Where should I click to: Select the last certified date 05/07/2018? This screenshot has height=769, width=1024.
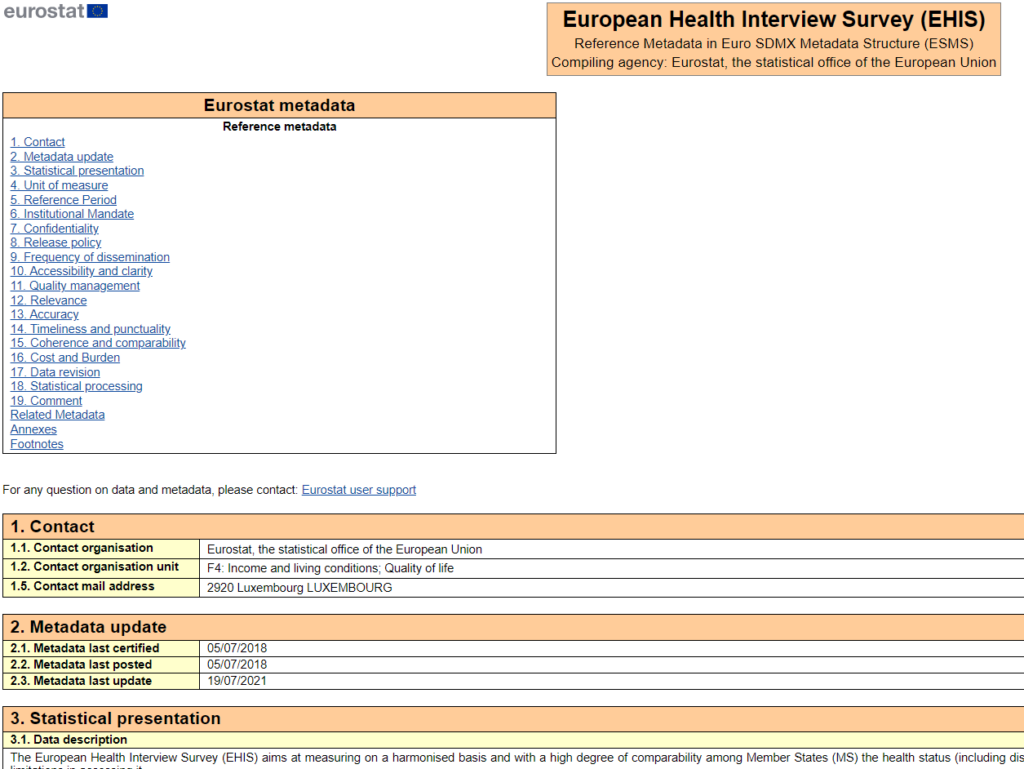[237, 648]
